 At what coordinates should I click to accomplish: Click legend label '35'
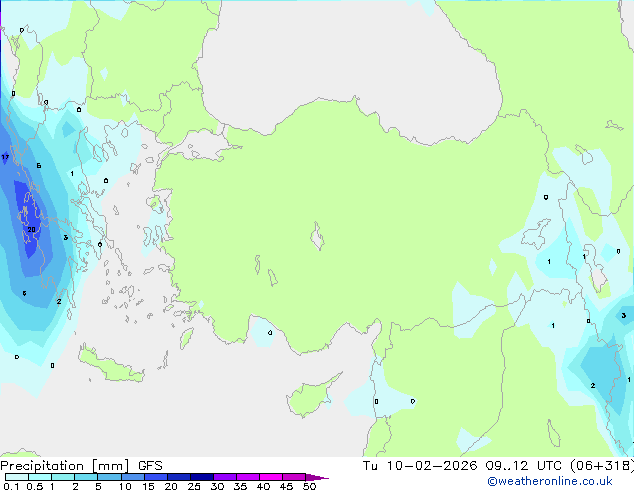coord(240,486)
